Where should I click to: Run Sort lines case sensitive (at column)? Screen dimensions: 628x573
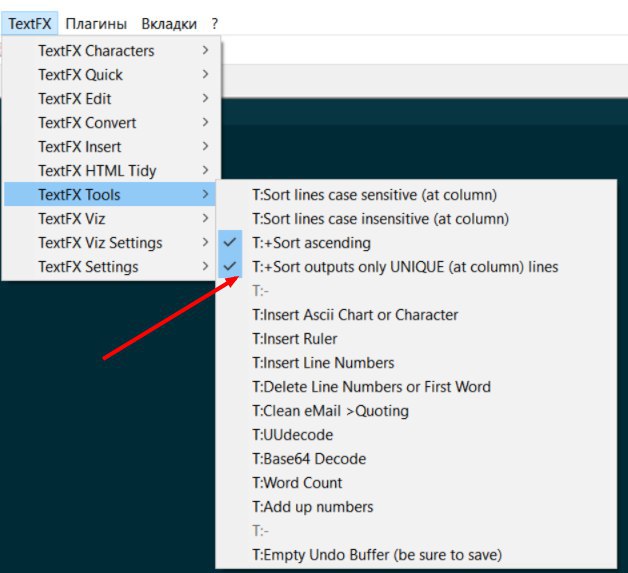click(x=416, y=195)
